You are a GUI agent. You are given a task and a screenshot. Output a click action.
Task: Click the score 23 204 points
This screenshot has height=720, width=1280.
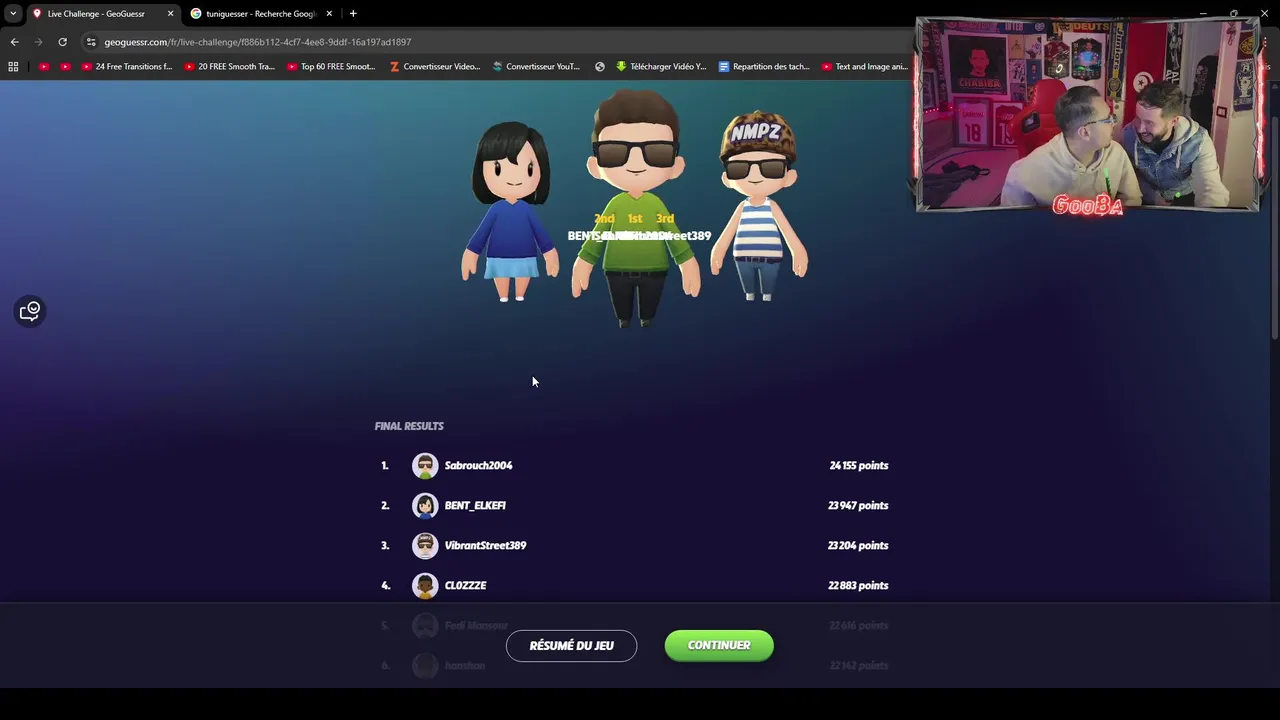pyautogui.click(x=858, y=545)
